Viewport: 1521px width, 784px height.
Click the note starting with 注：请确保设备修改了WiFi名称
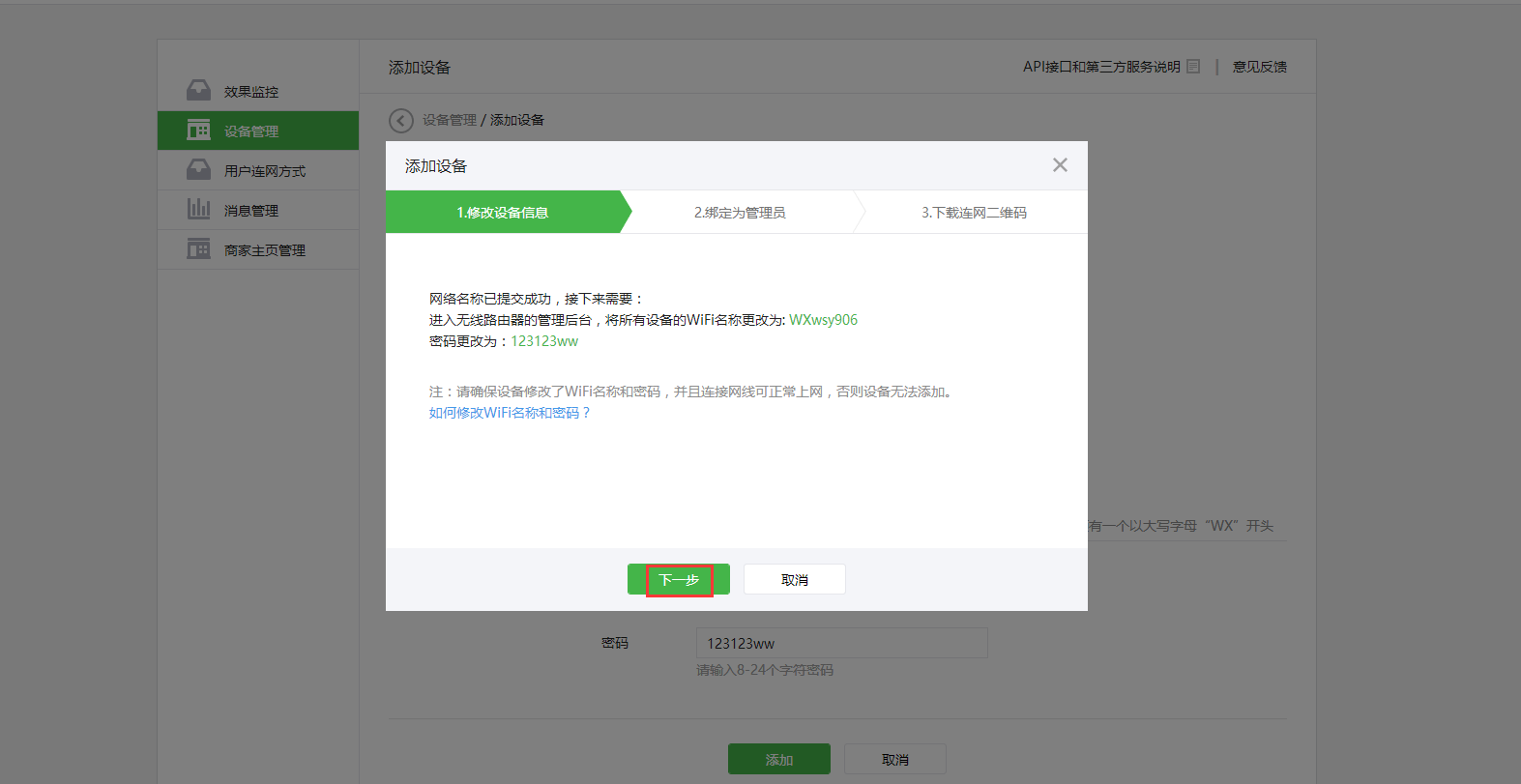coord(693,392)
